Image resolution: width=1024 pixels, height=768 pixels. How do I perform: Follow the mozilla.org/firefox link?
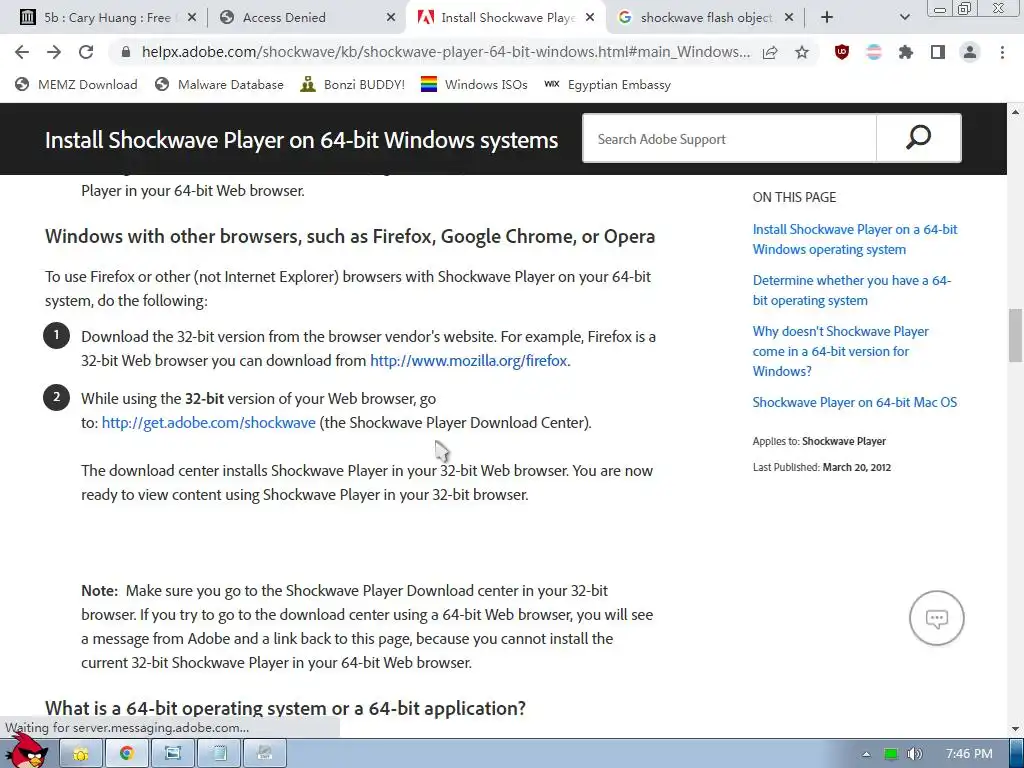[469, 360]
